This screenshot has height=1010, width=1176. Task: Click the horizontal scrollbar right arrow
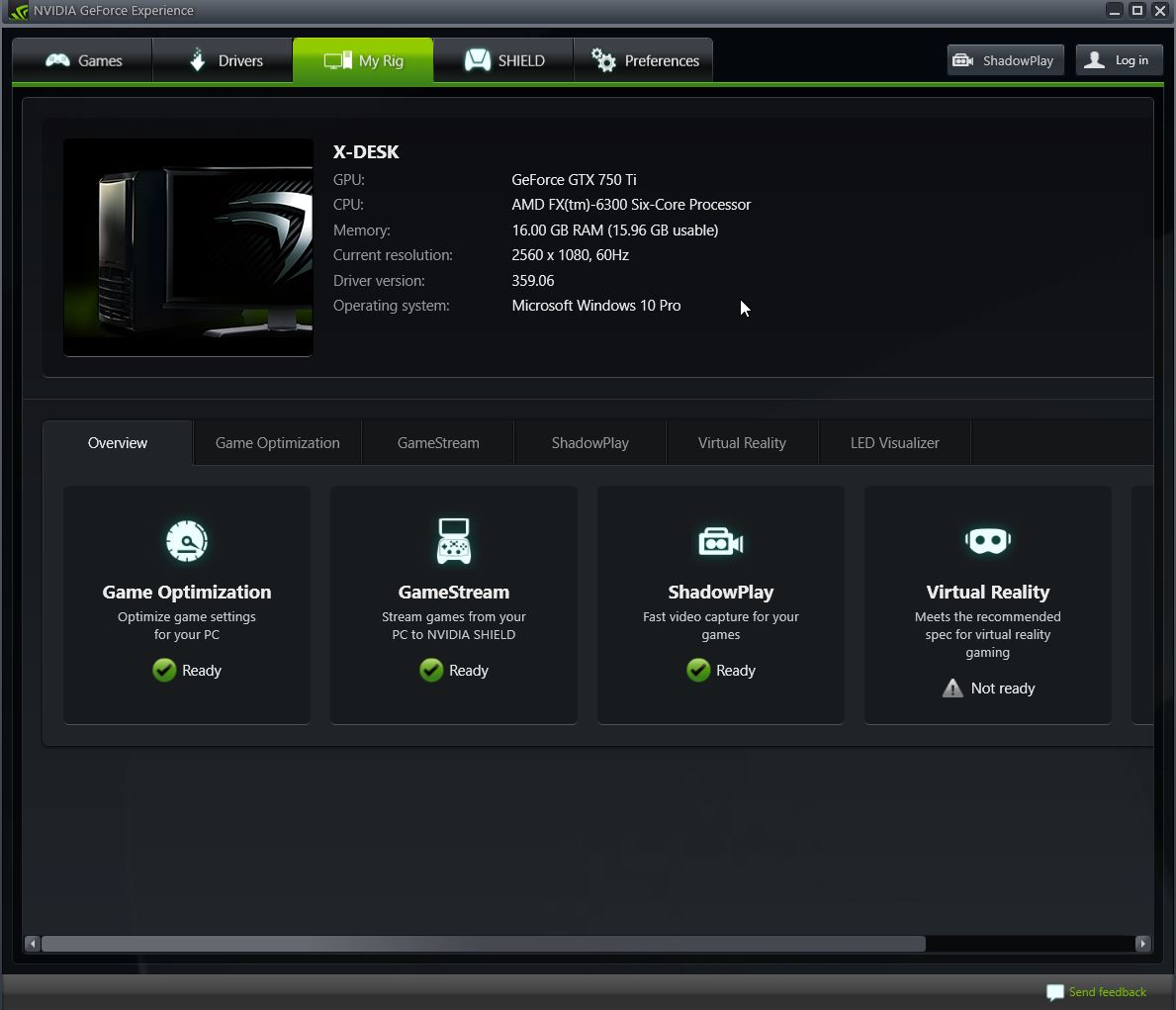tap(1142, 943)
